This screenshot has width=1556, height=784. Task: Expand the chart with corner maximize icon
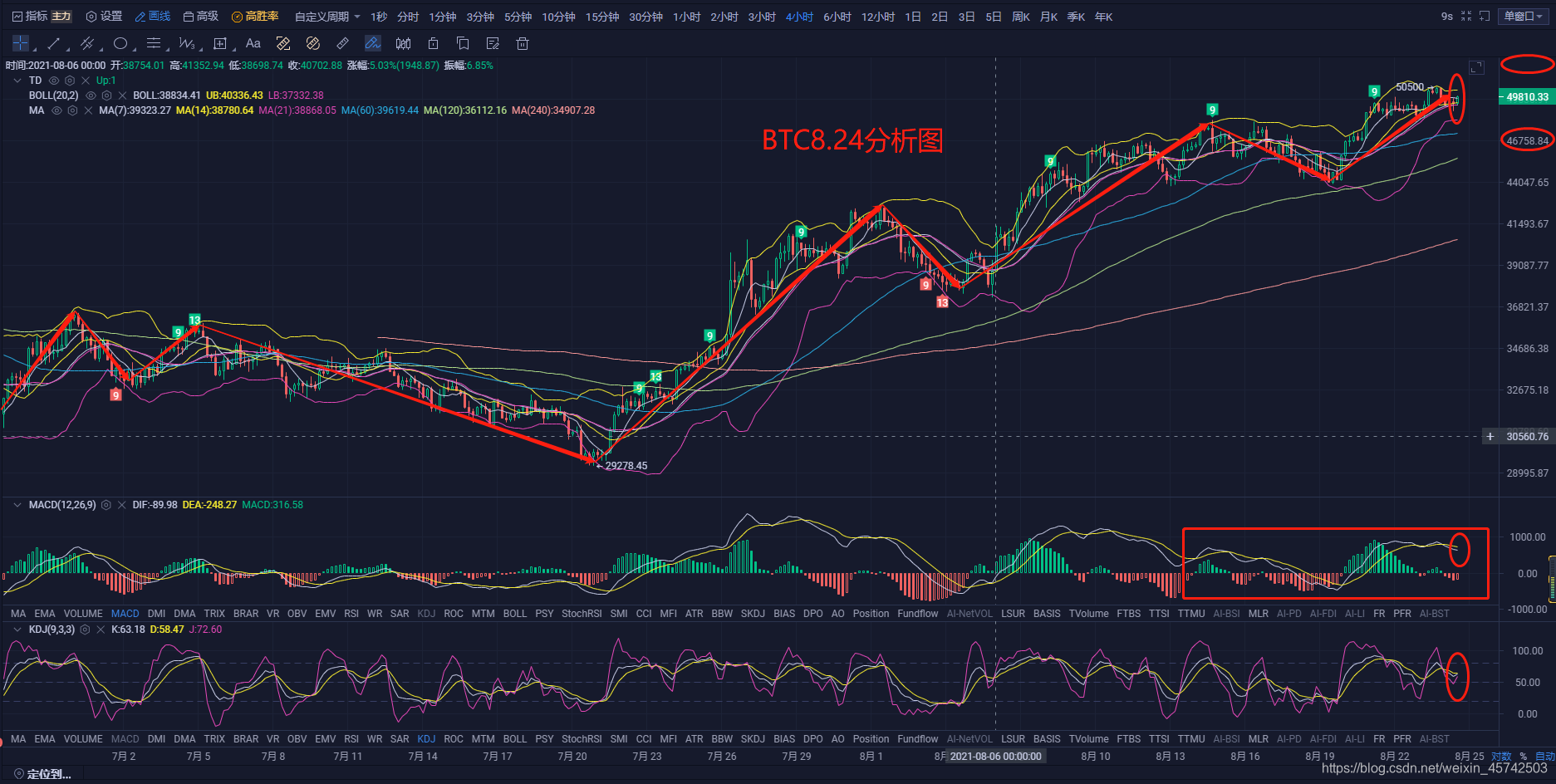pyautogui.click(x=1476, y=67)
